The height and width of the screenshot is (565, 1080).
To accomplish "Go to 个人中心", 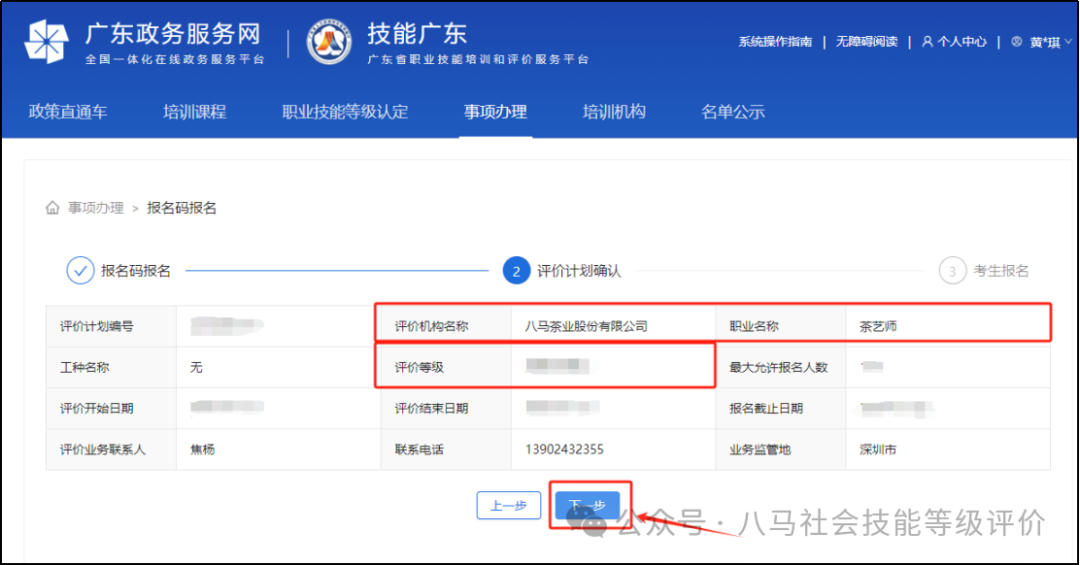I will tap(962, 42).
